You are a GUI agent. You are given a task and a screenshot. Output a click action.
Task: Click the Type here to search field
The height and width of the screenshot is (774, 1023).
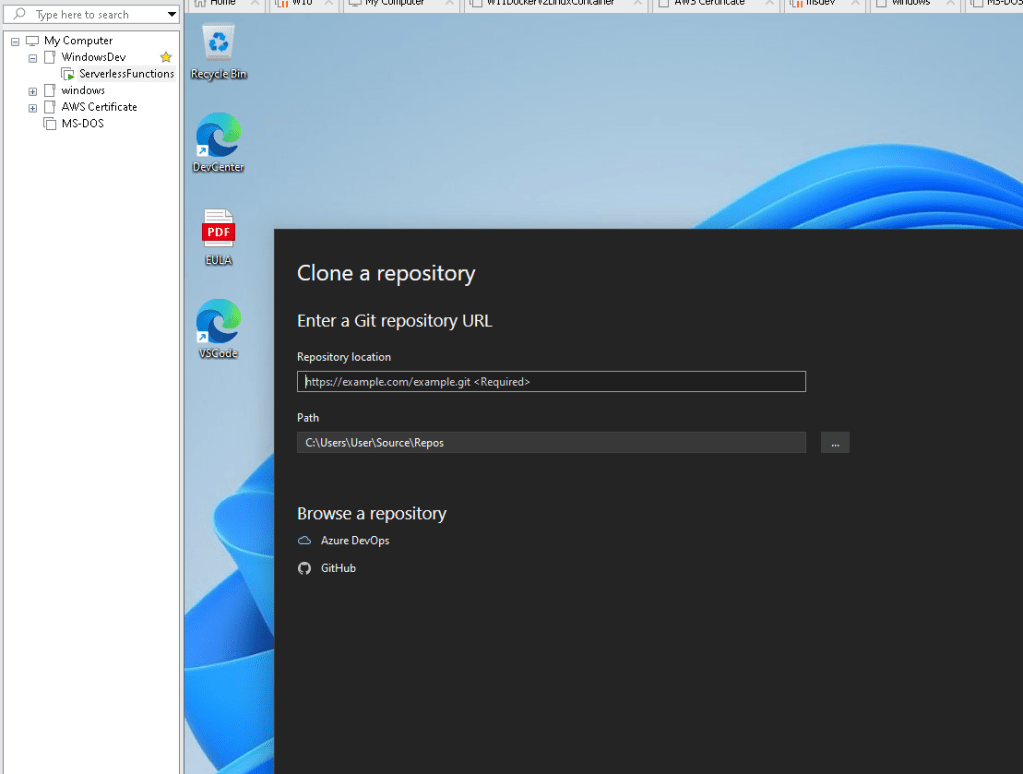tap(91, 14)
